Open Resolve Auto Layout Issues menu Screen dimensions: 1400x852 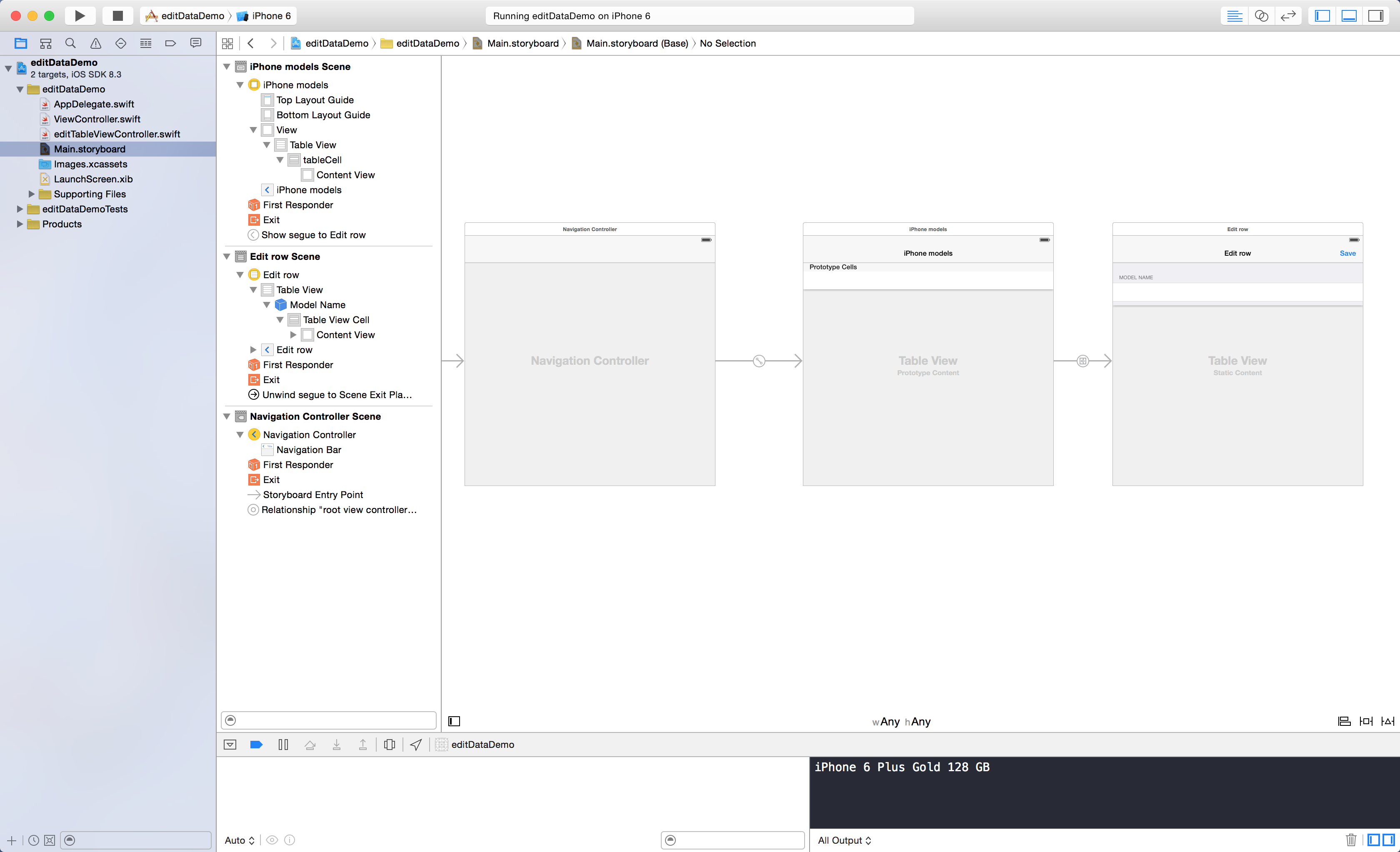click(x=1387, y=721)
